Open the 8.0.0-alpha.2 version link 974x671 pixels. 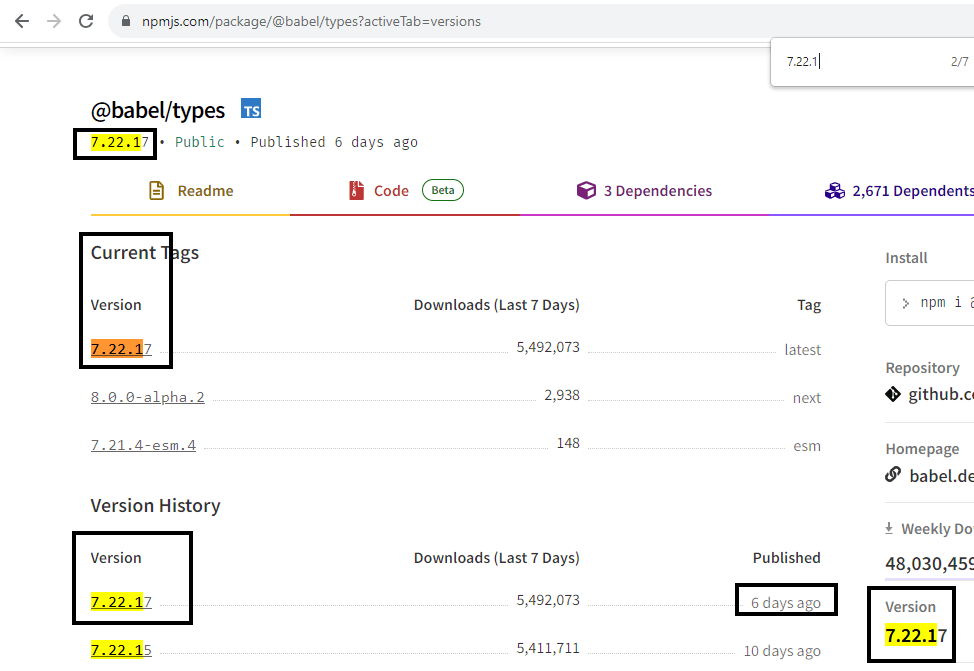(x=147, y=397)
